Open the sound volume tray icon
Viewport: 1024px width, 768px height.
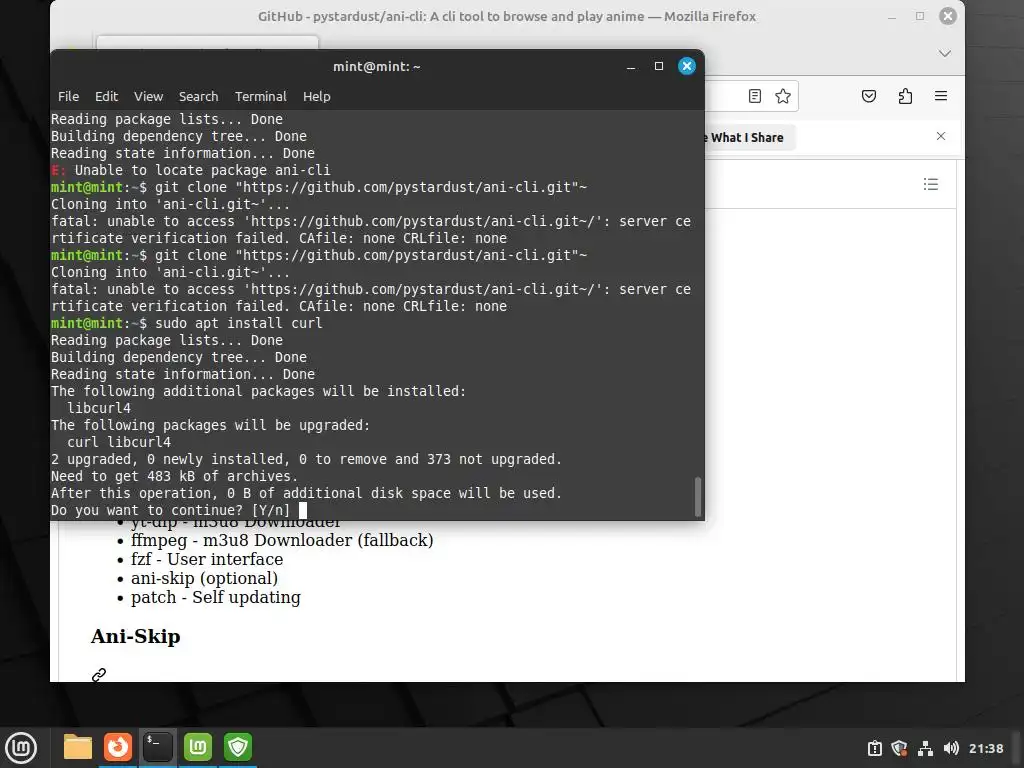point(951,748)
